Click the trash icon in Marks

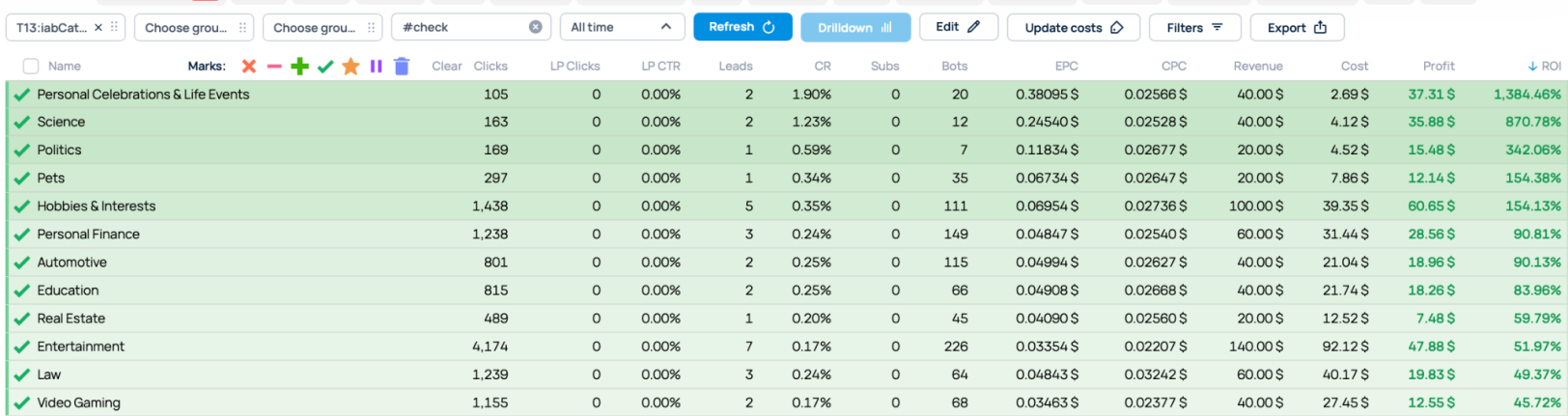tap(402, 67)
